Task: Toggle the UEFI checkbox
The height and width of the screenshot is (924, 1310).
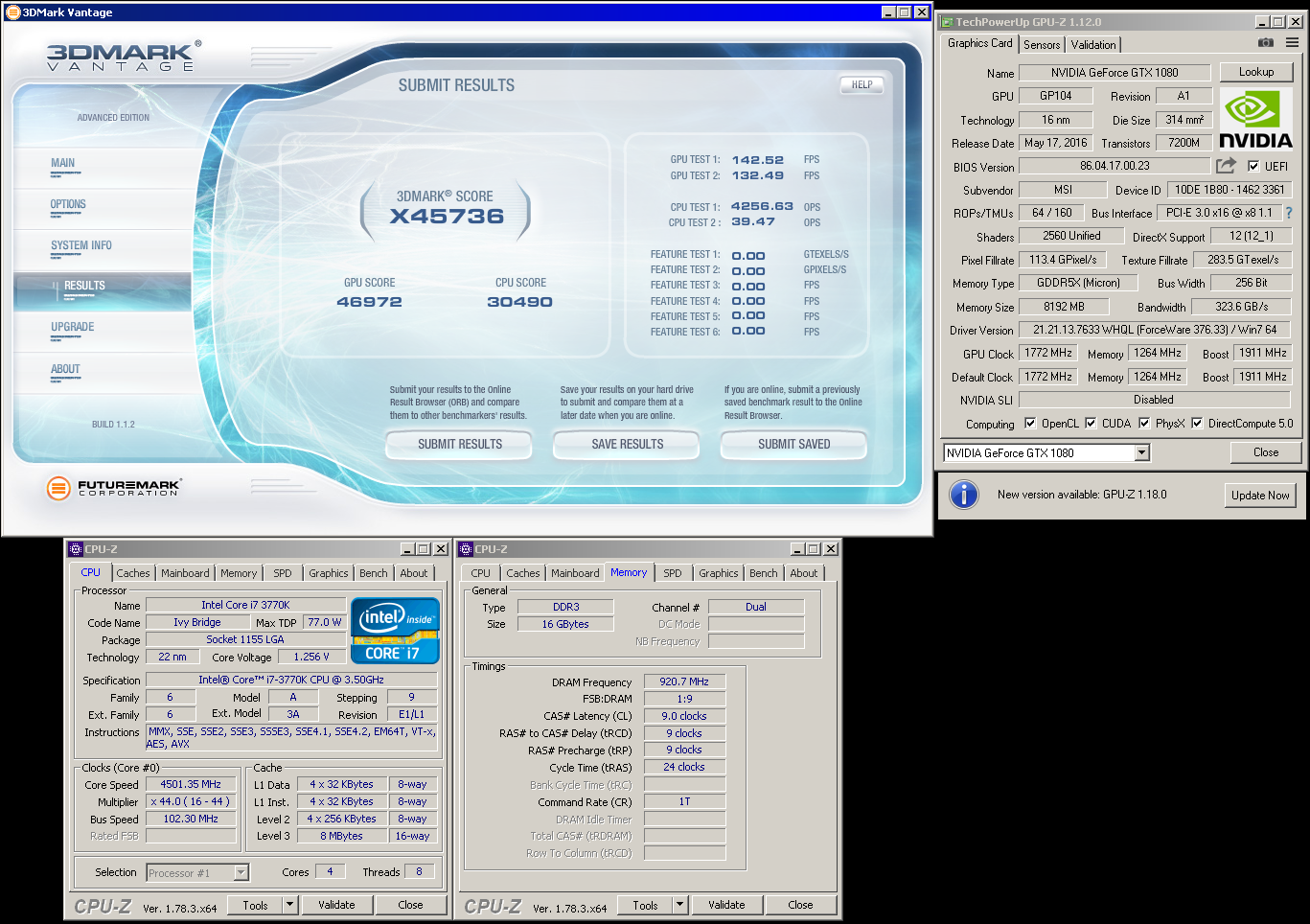Action: click(x=1253, y=166)
